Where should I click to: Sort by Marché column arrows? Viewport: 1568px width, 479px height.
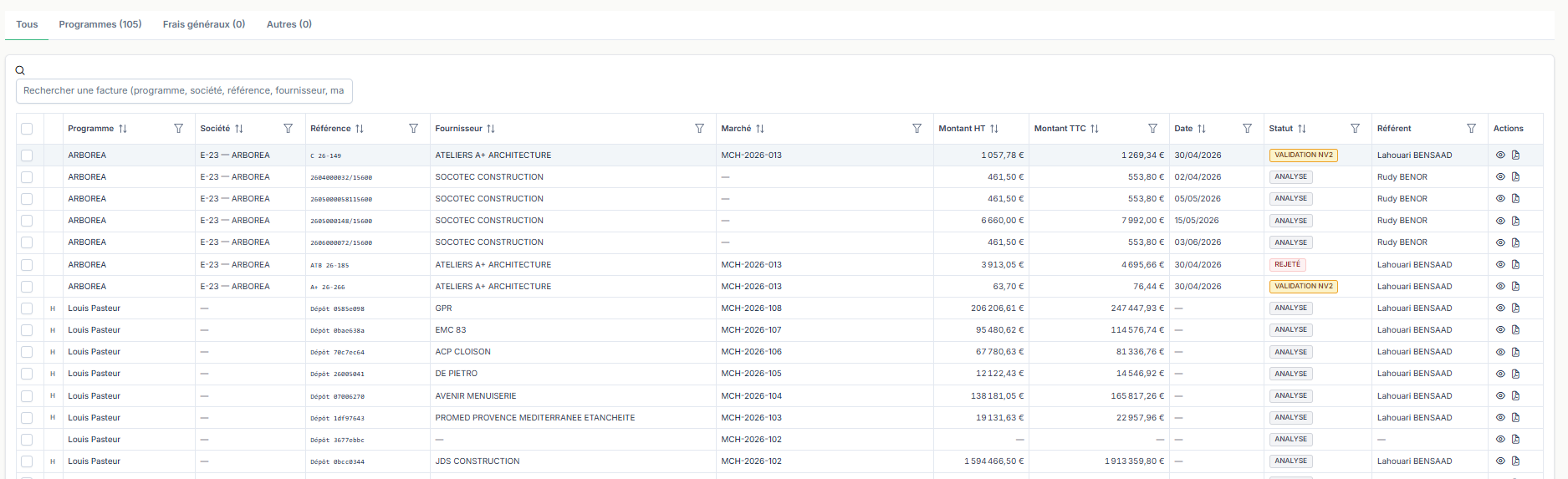tap(760, 129)
